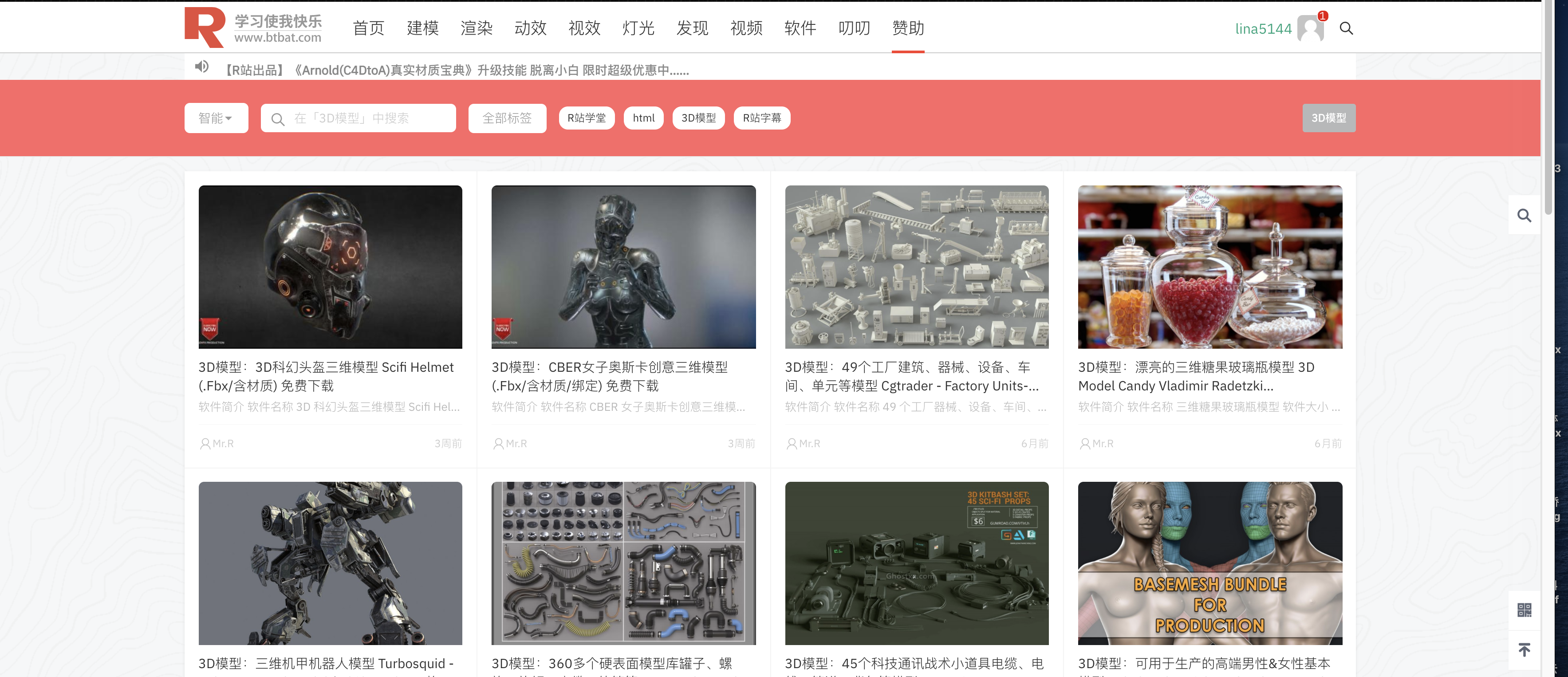Click author icon on the Factory Units card
Viewport: 1568px width, 677px height.
pyautogui.click(x=792, y=444)
